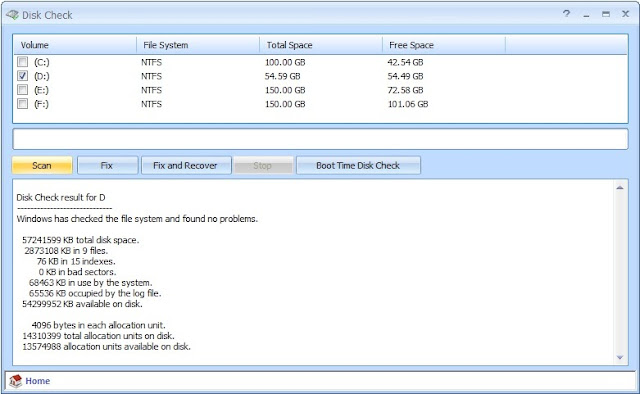640x394 pixels.
Task: Go to the Home link
Action: pos(38,381)
